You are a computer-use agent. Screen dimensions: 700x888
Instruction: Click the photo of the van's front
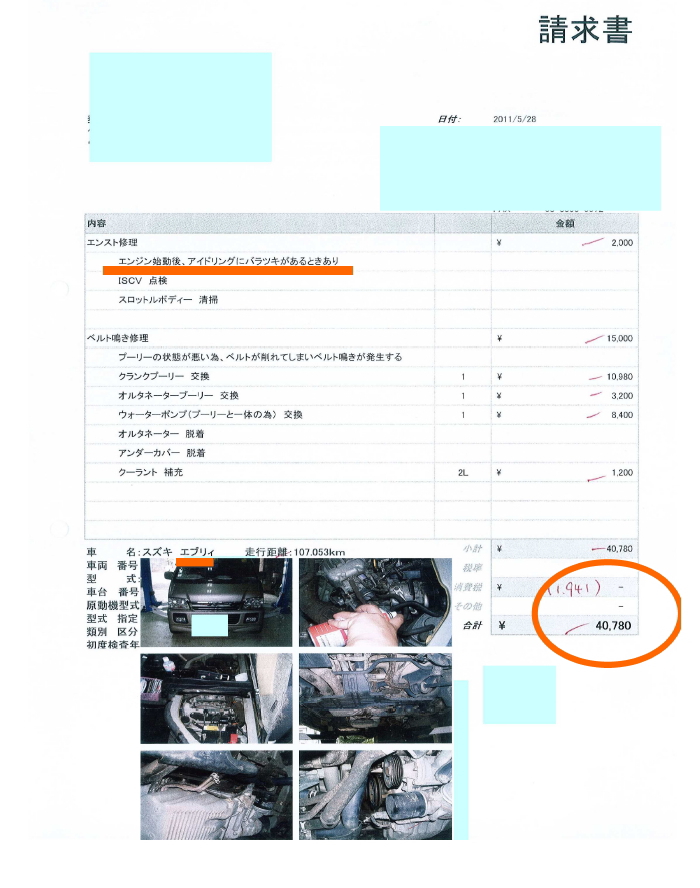coord(215,602)
